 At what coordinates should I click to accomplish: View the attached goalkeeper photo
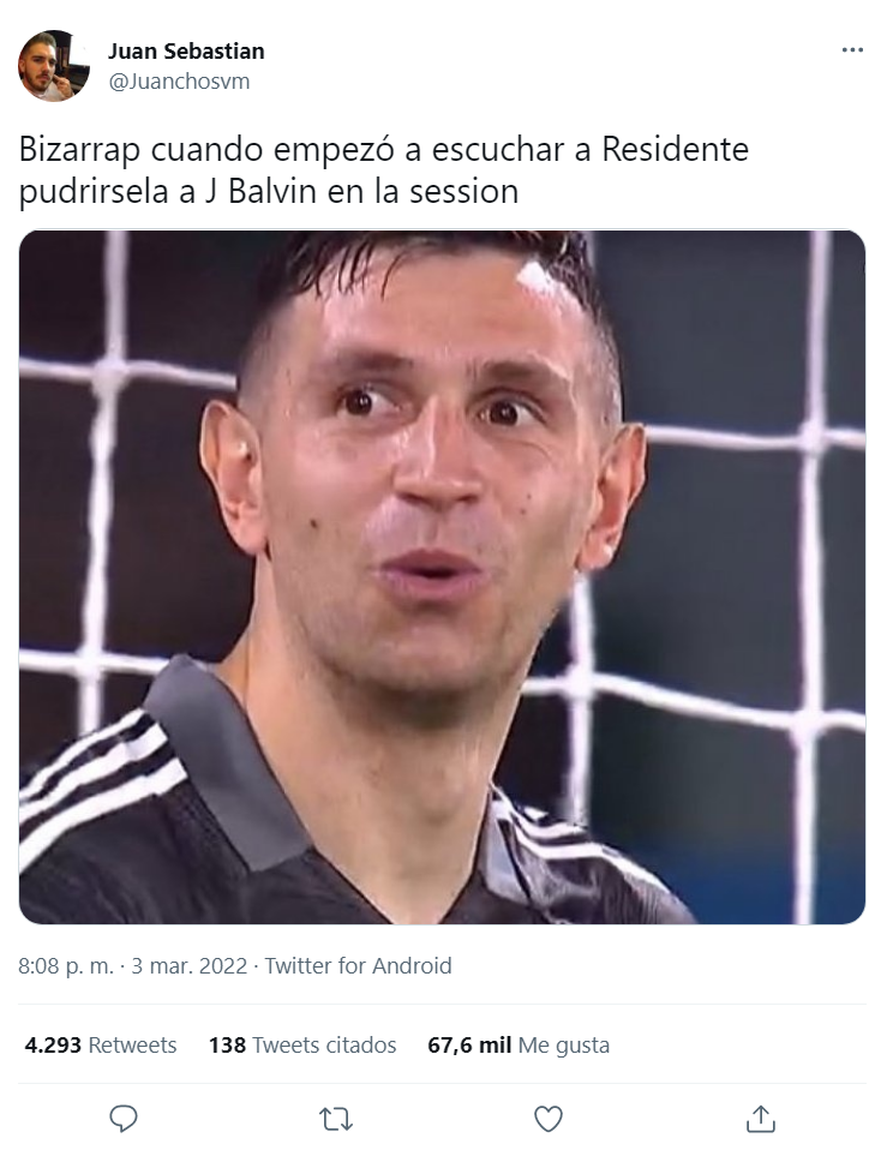click(x=442, y=577)
